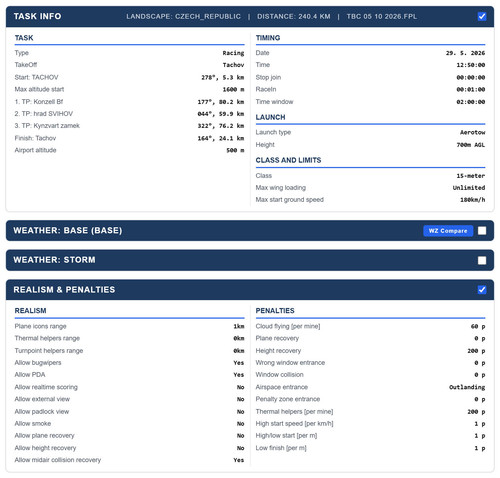Image resolution: width=500 pixels, height=478 pixels.
Task: Expand the Weather: Storm header
Action: coord(250,260)
